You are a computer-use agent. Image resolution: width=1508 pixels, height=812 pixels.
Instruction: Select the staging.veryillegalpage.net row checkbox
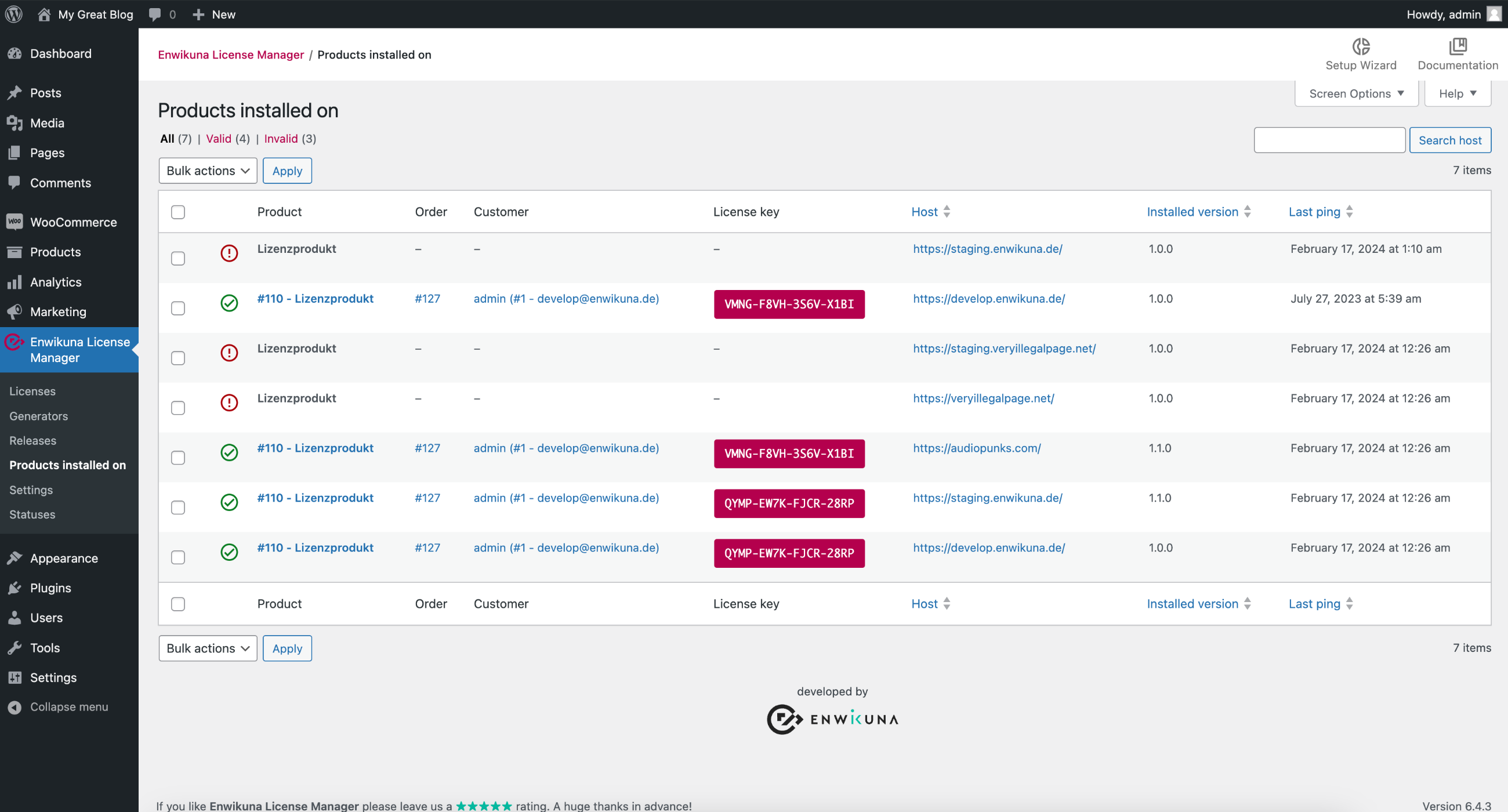point(178,358)
